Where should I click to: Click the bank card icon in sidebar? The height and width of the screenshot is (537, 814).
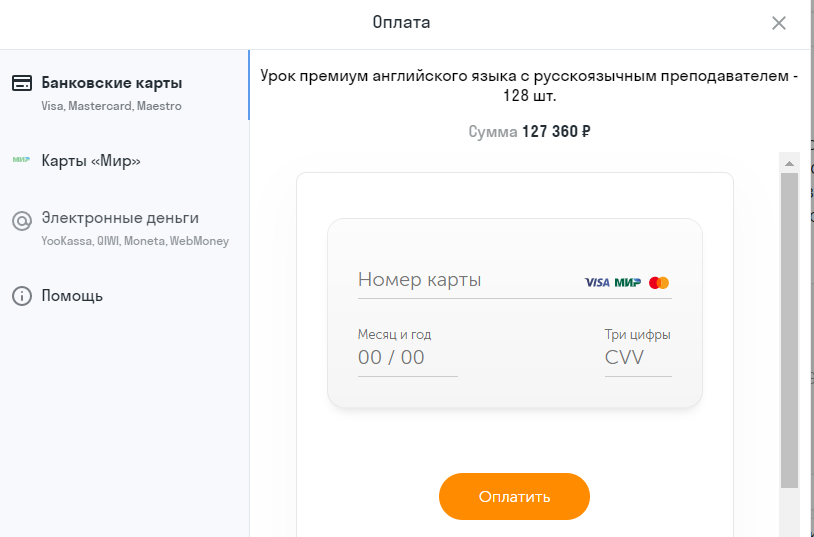[21, 83]
